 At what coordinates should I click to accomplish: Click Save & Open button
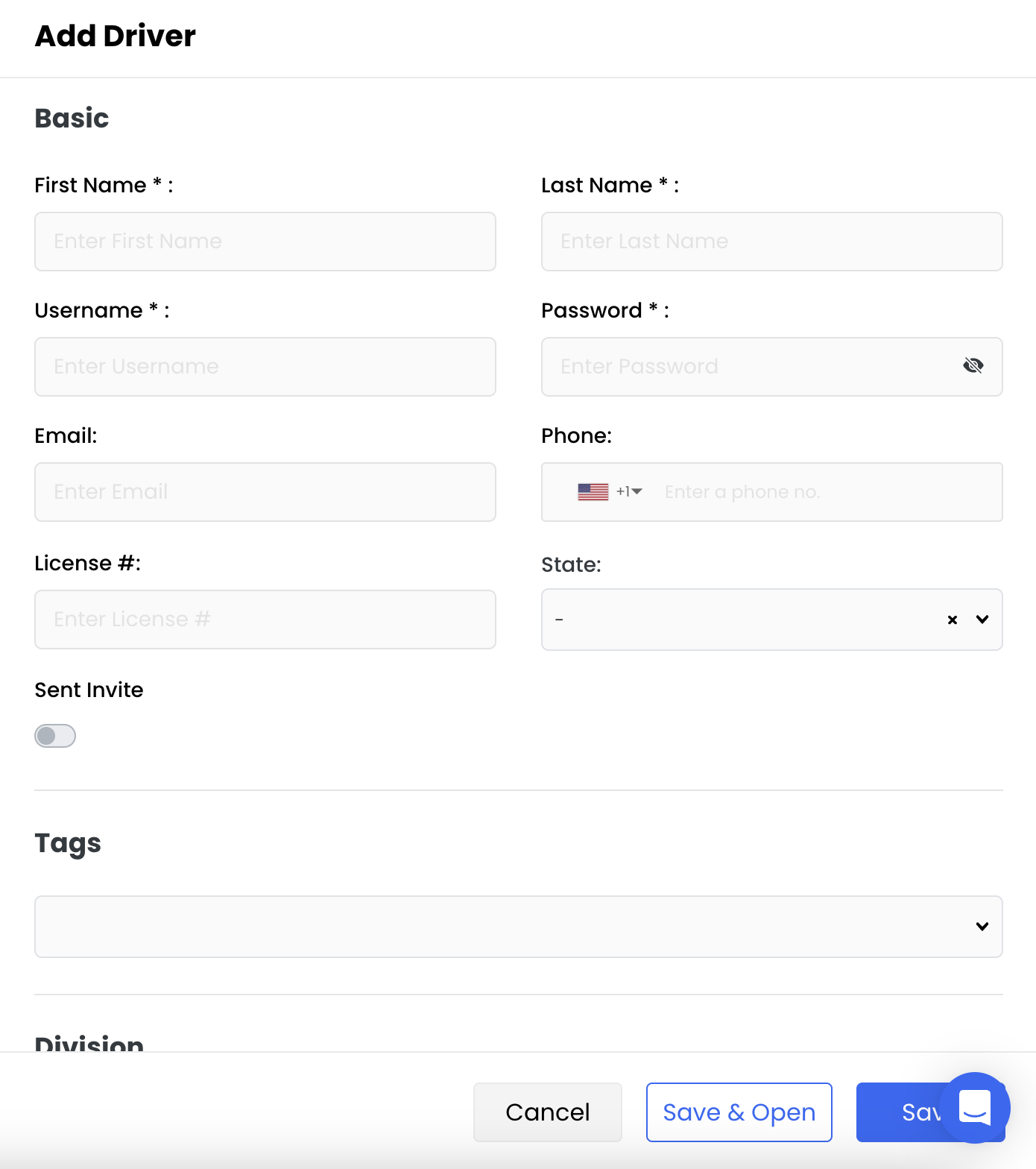click(739, 1112)
